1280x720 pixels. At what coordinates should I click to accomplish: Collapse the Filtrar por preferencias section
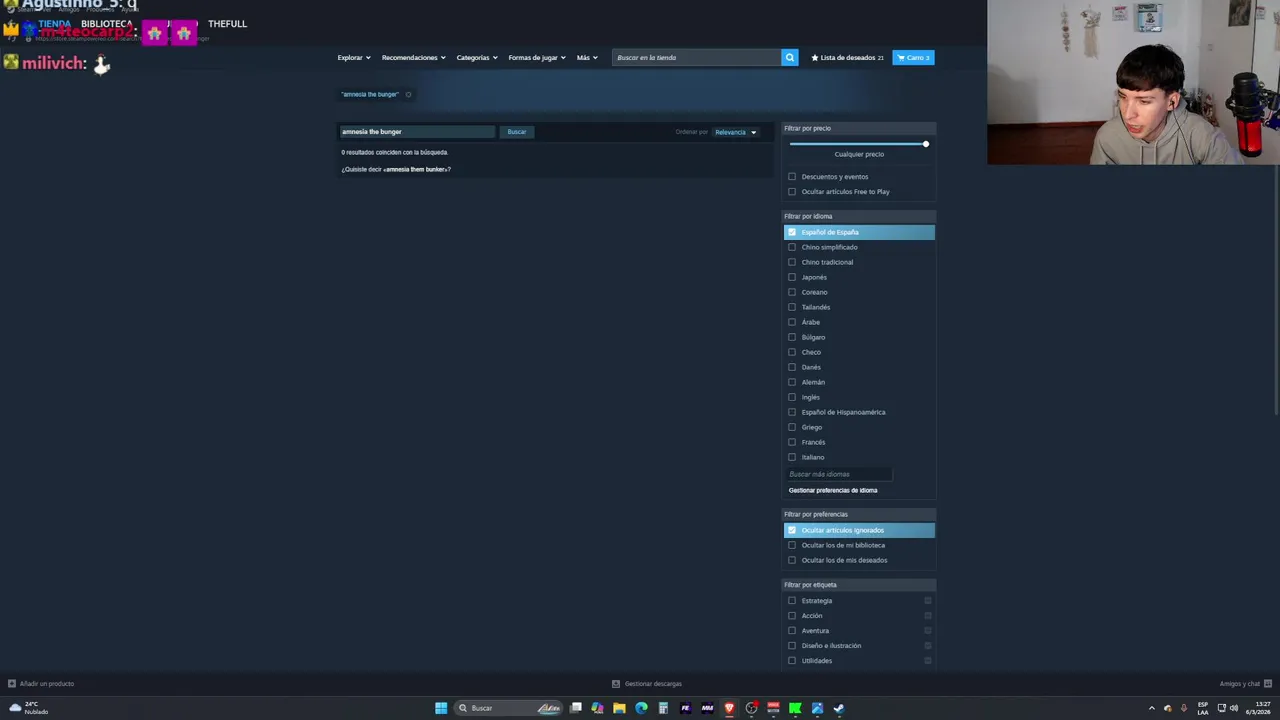859,514
